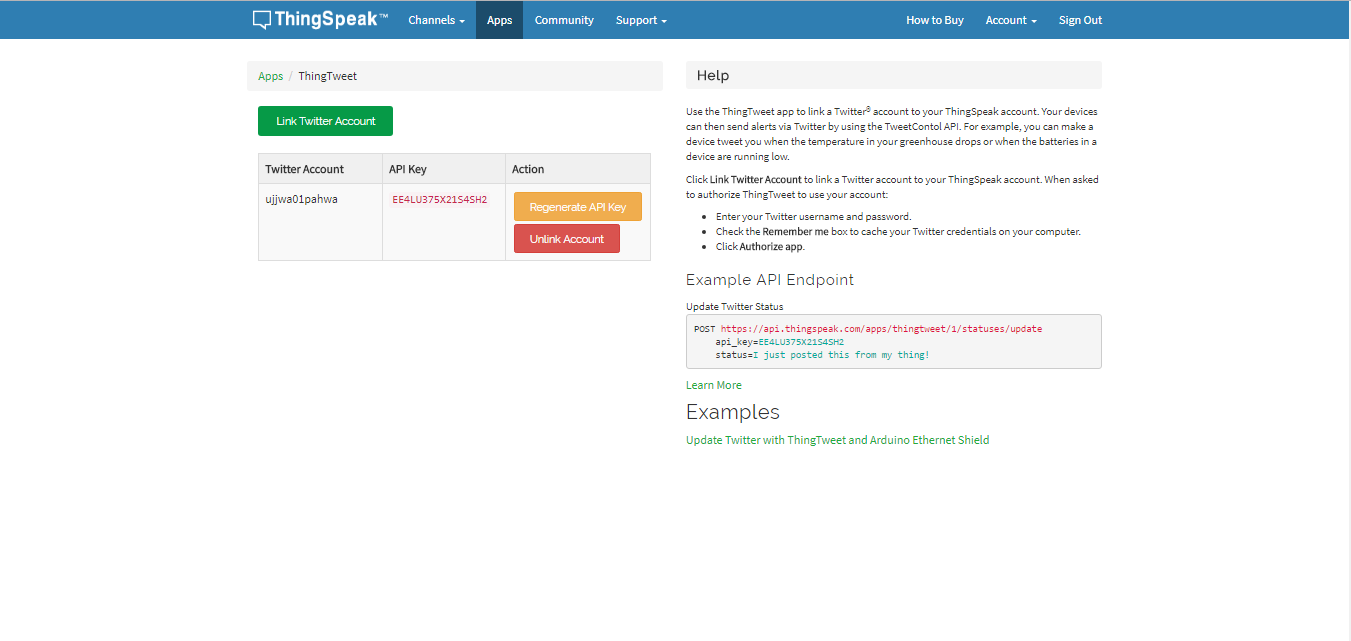Click the Link Twitter Account button
This screenshot has width=1351, height=641.
coord(325,121)
